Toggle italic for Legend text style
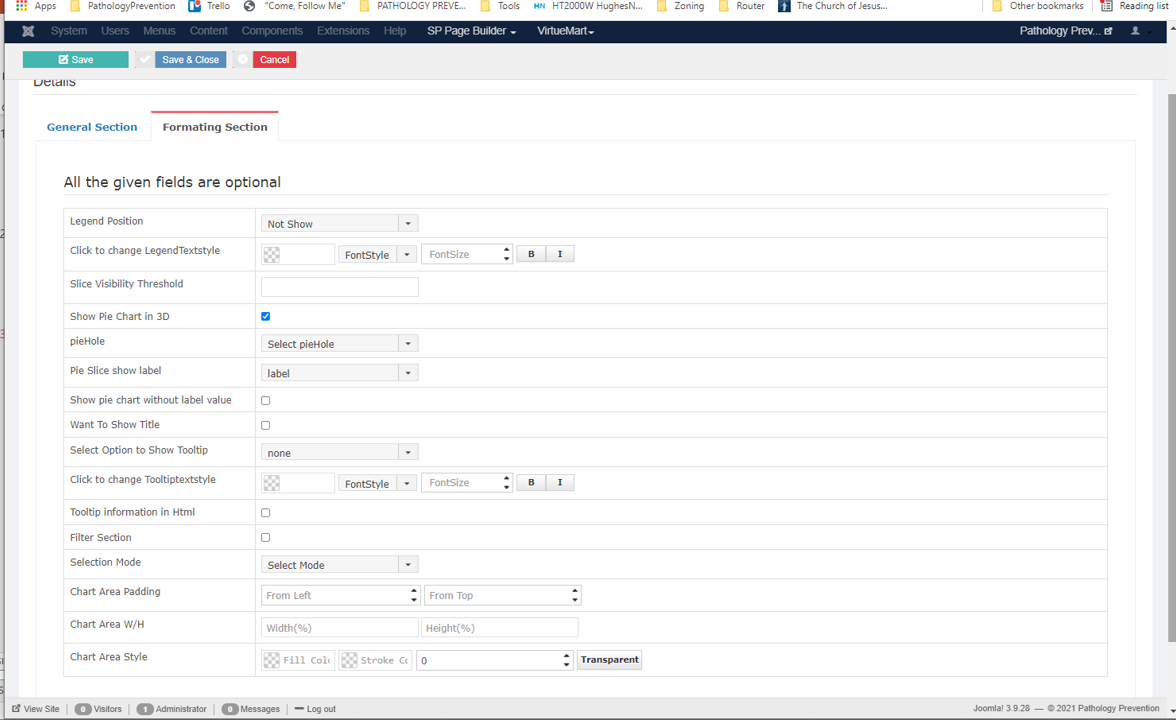The height and width of the screenshot is (720, 1176). tap(560, 254)
